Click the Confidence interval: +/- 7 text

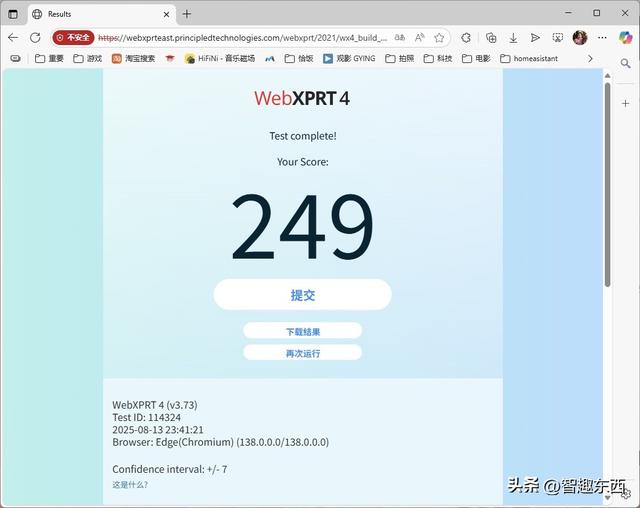(170, 469)
